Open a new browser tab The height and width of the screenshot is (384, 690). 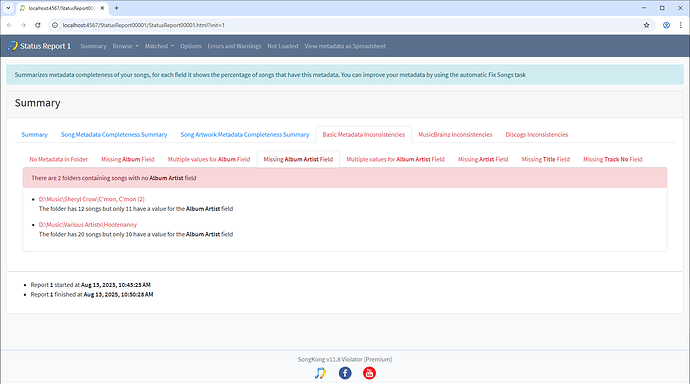pyautogui.click(x=117, y=8)
